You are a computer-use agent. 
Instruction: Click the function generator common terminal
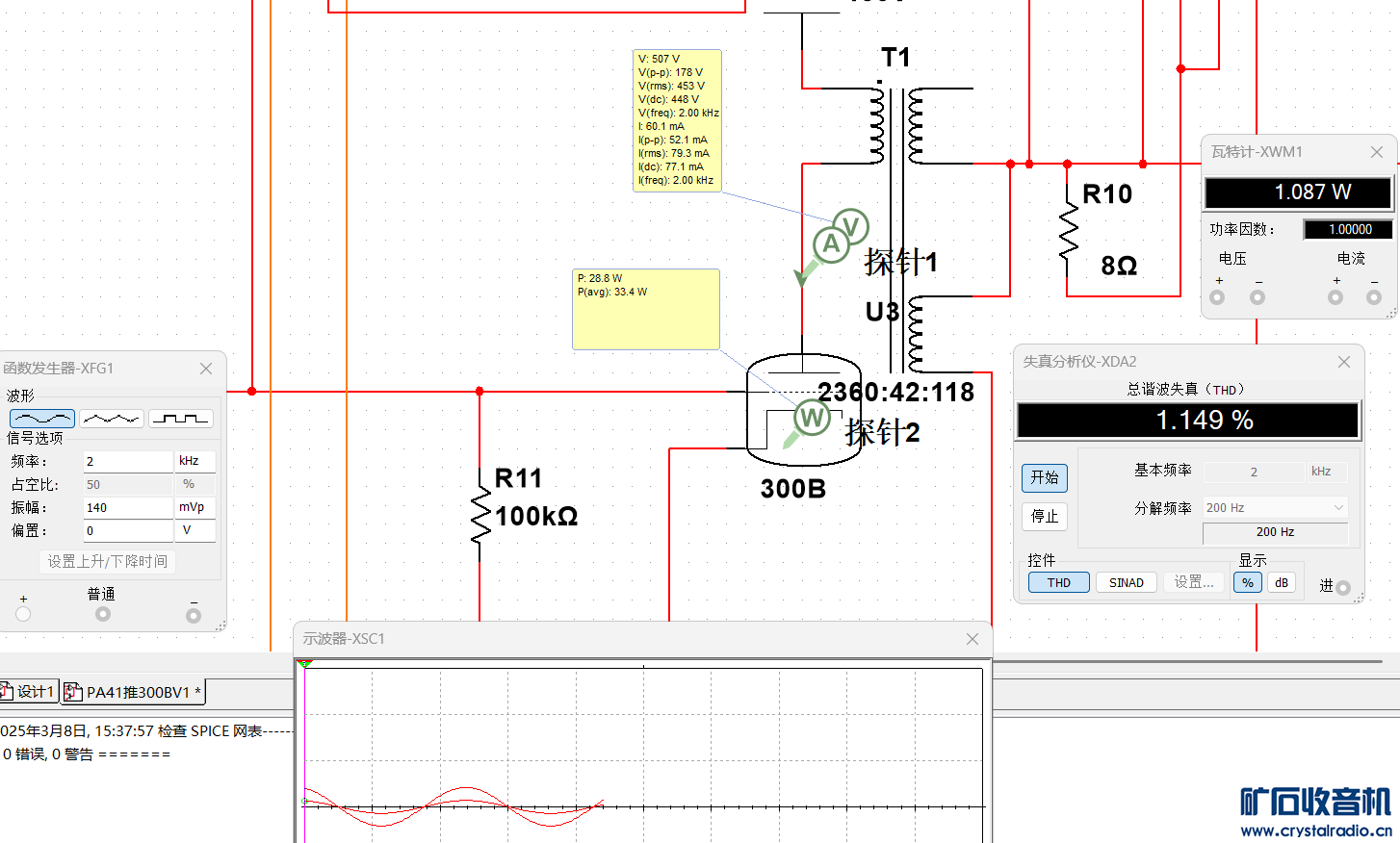[x=103, y=614]
